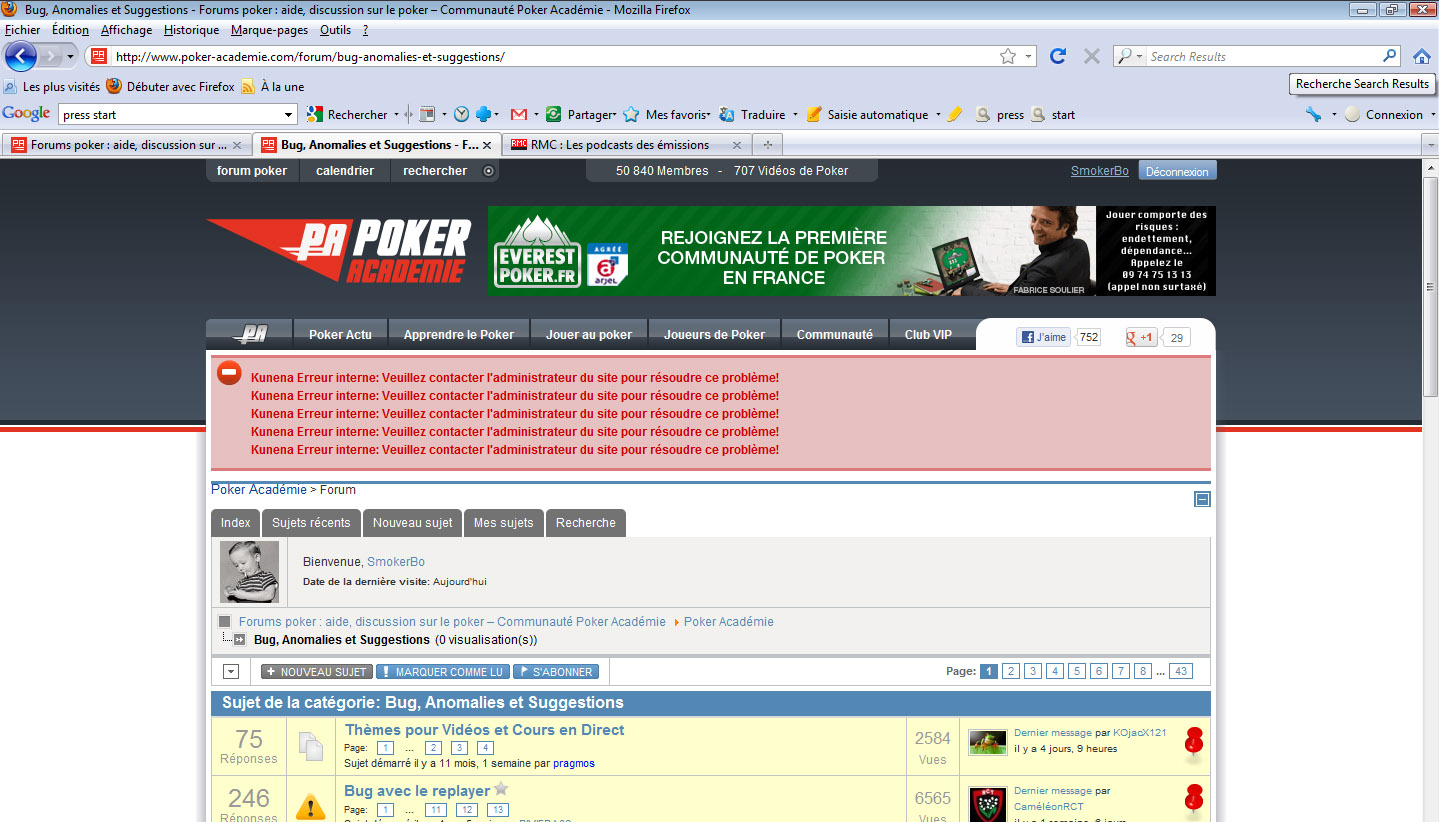Click the Google +1 button
Image resolution: width=1439 pixels, height=822 pixels.
coord(1141,337)
